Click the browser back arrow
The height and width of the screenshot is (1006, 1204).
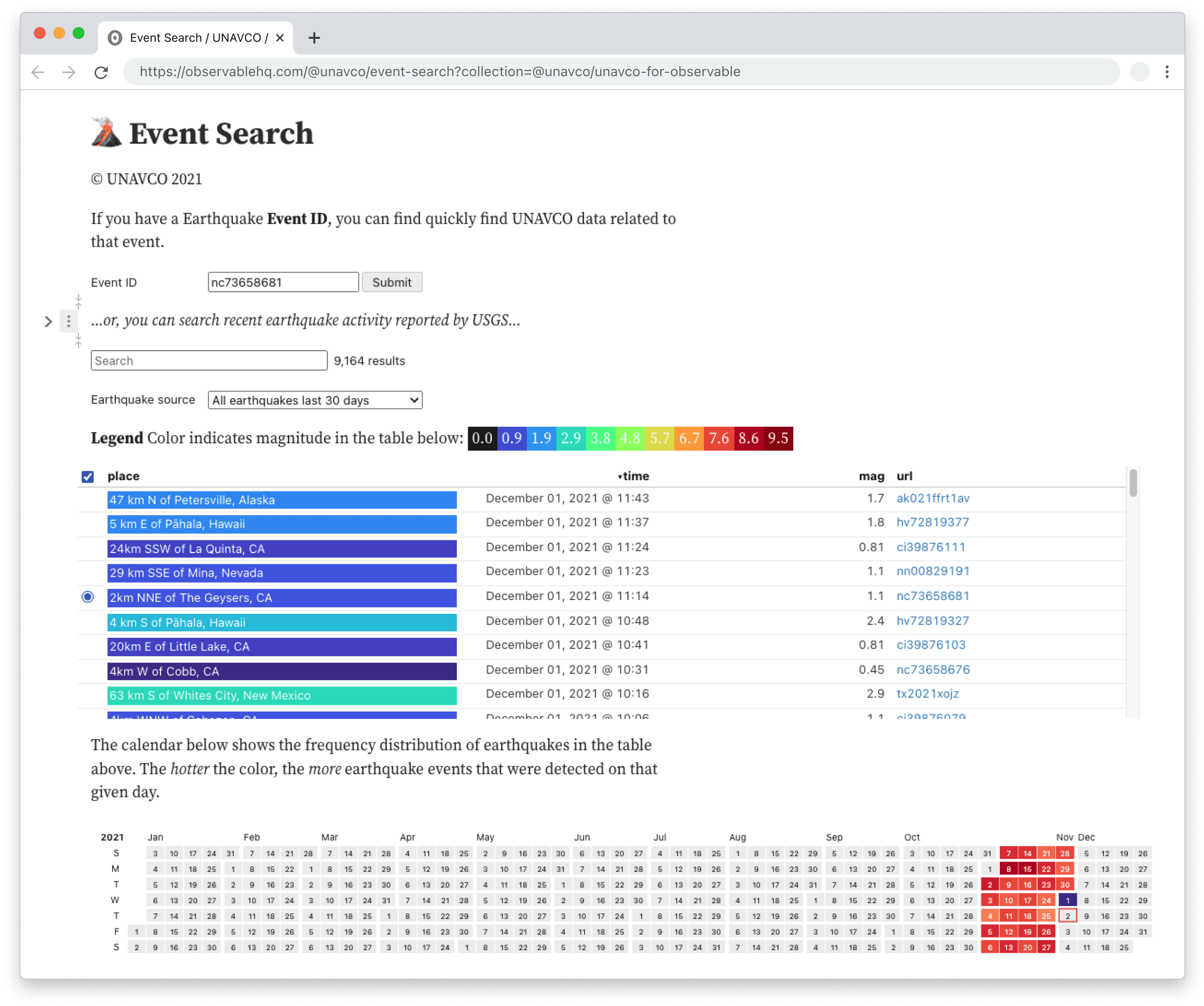click(38, 72)
